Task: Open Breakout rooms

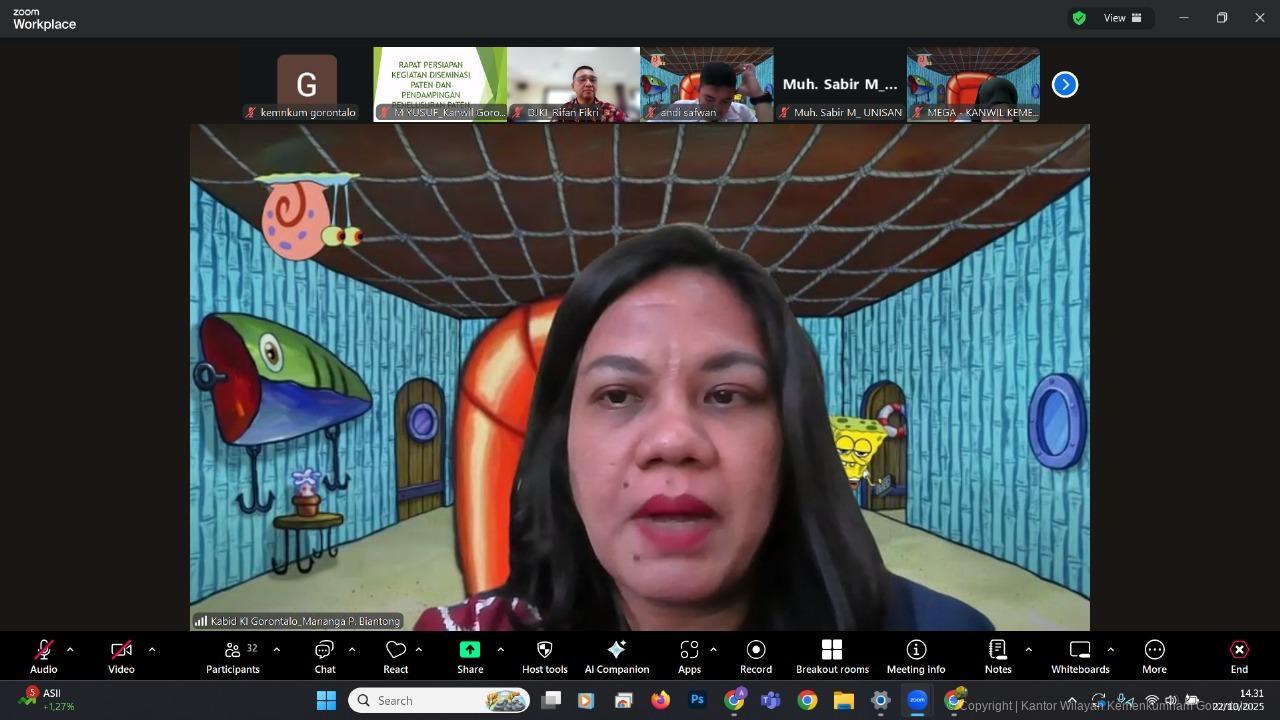Action: (832, 656)
